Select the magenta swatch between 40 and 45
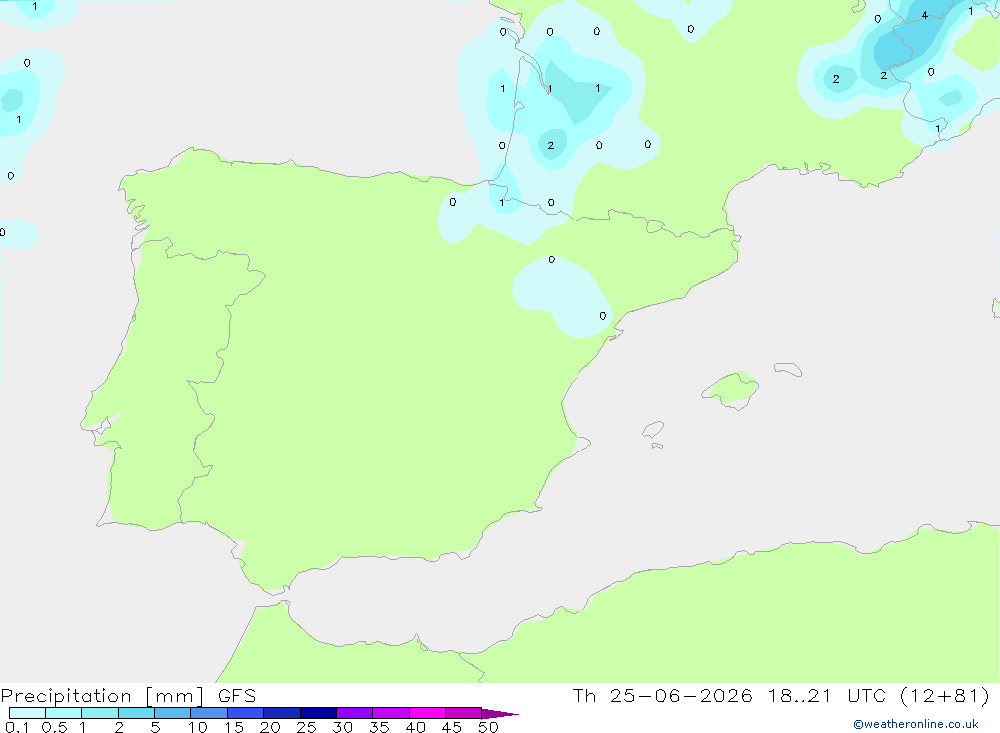 pos(427,713)
